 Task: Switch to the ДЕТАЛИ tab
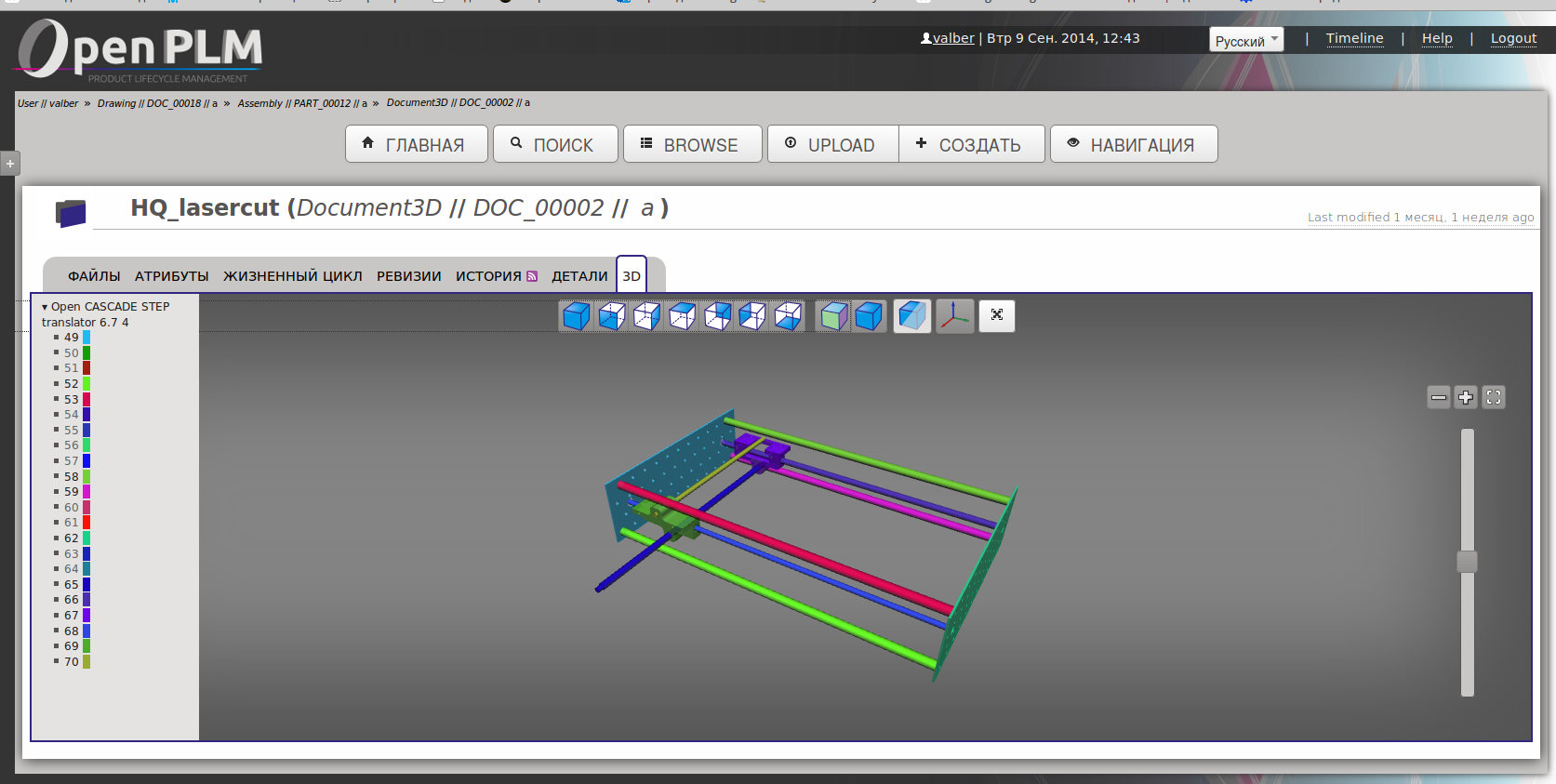[579, 276]
